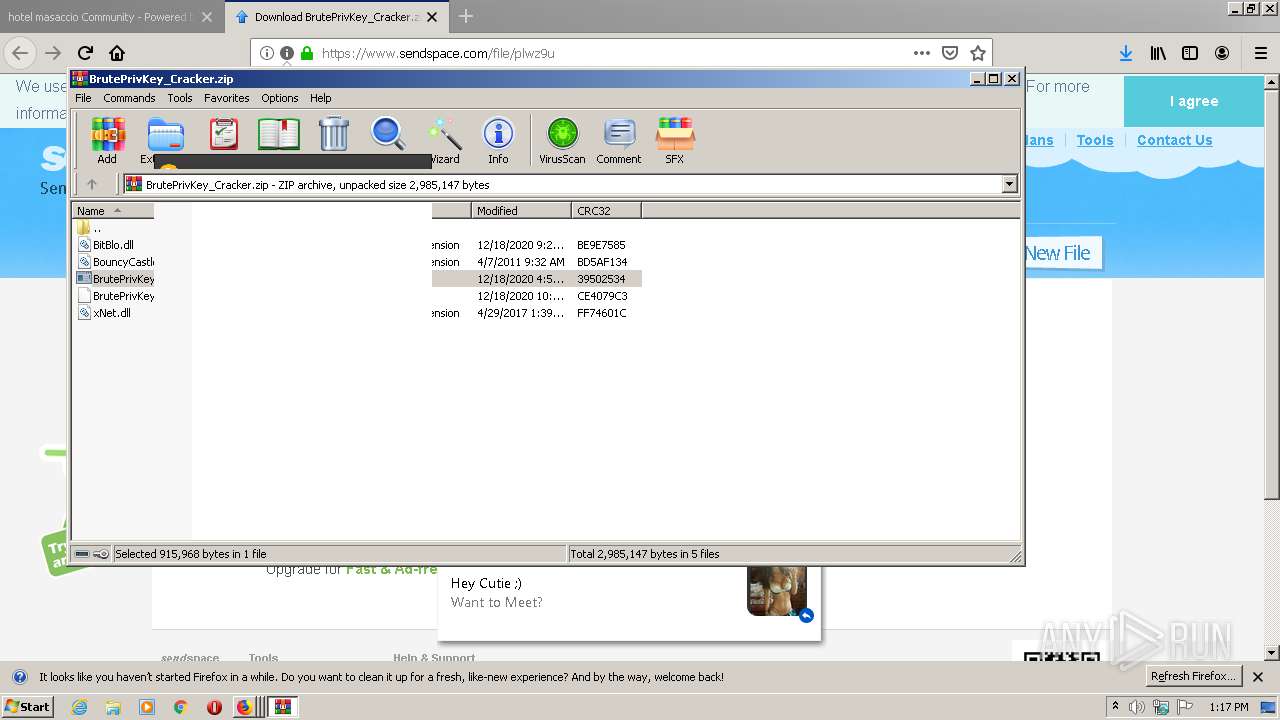Open WinRAR Favorites menu
This screenshot has height=720, width=1280.
point(227,98)
